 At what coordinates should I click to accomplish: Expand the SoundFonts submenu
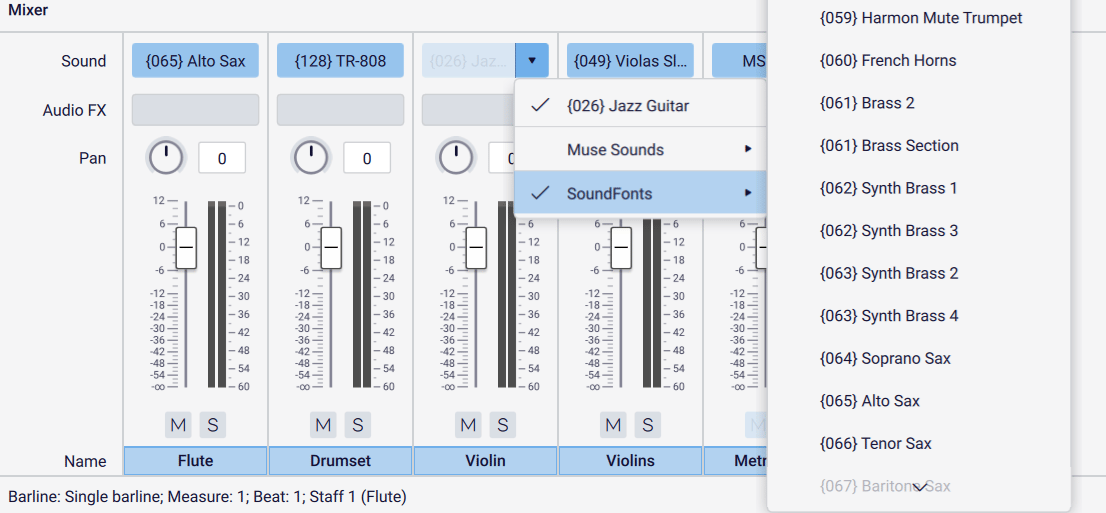640,193
